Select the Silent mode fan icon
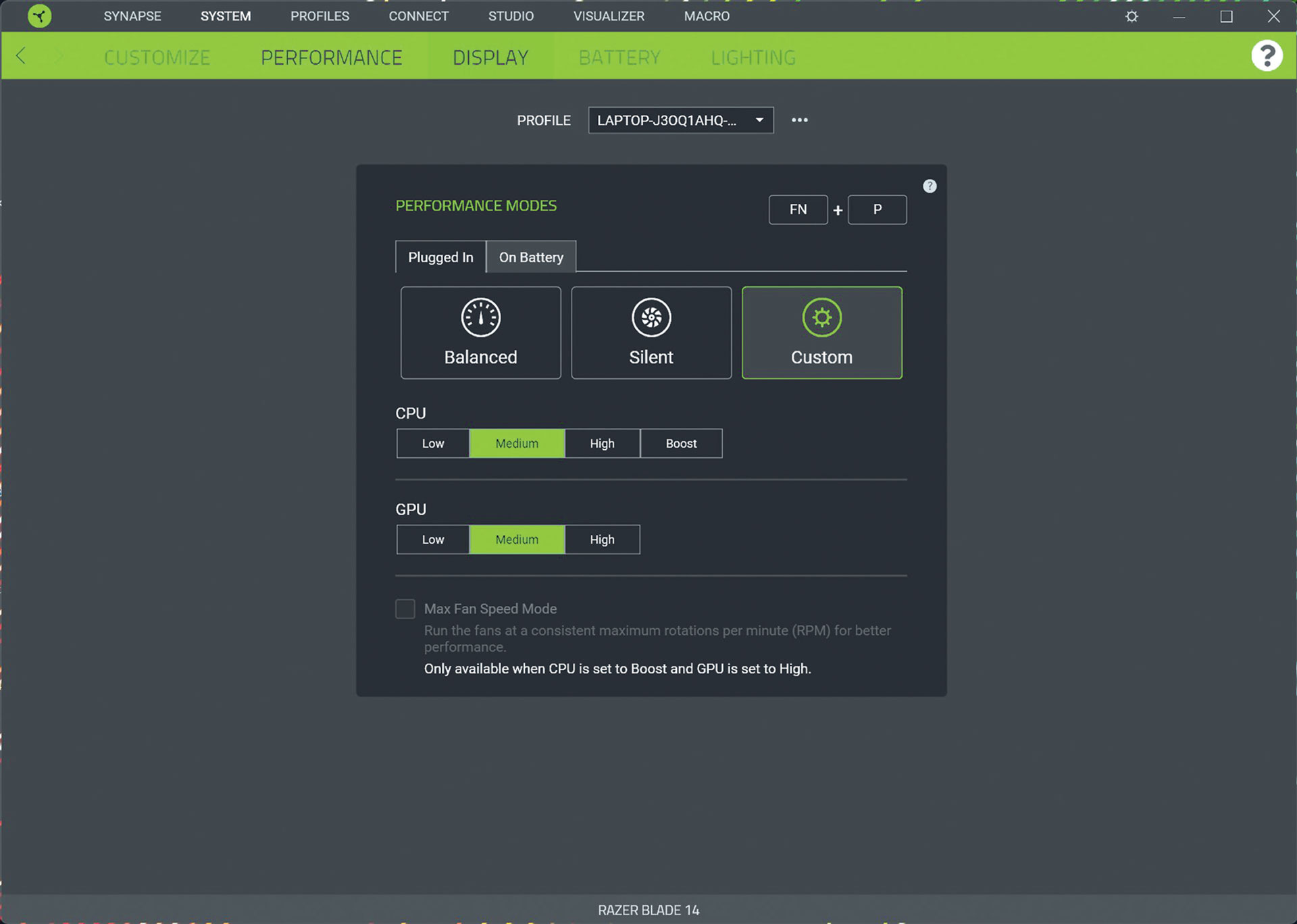1297x924 pixels. (x=651, y=317)
